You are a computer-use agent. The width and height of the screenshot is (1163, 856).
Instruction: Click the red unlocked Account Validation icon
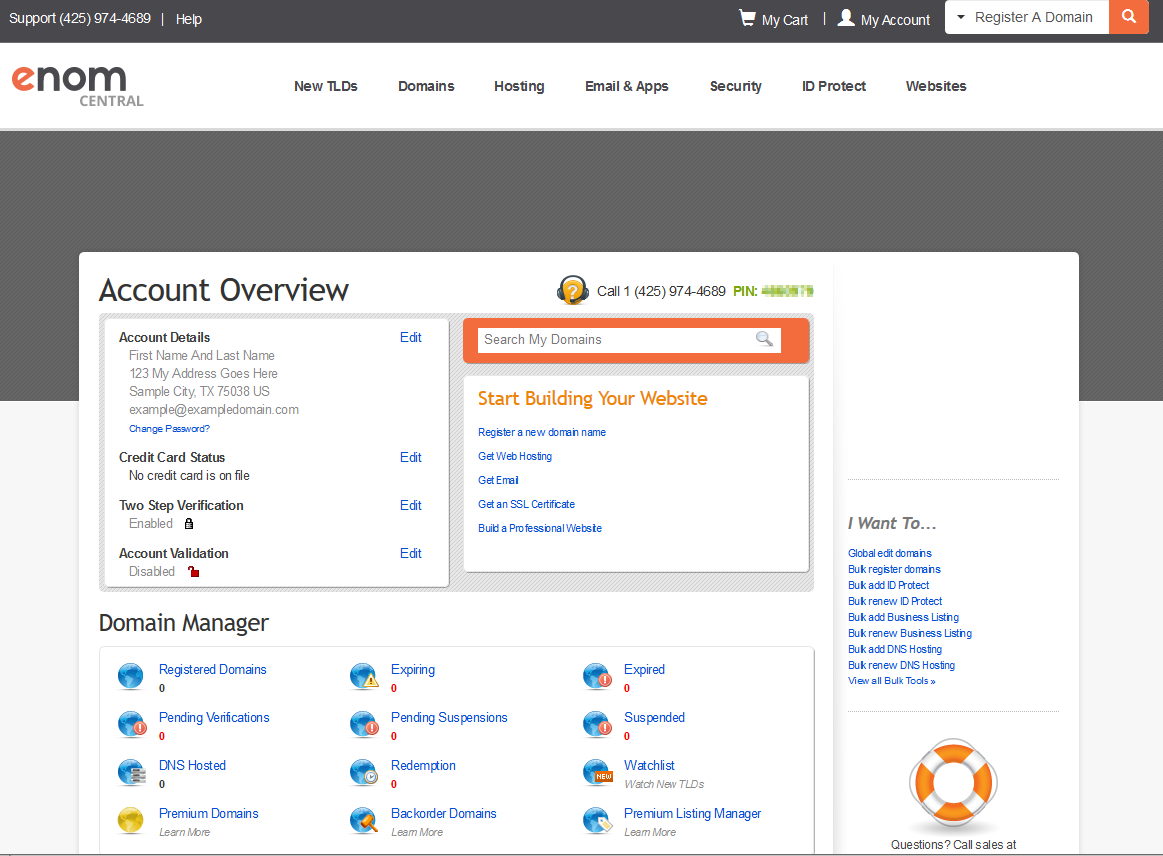click(x=194, y=571)
